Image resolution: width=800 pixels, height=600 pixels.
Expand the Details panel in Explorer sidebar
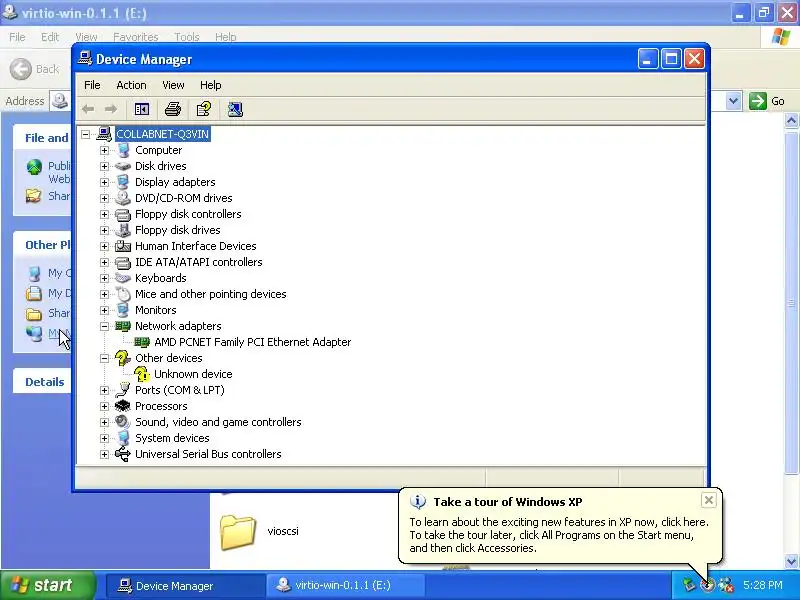[44, 382]
